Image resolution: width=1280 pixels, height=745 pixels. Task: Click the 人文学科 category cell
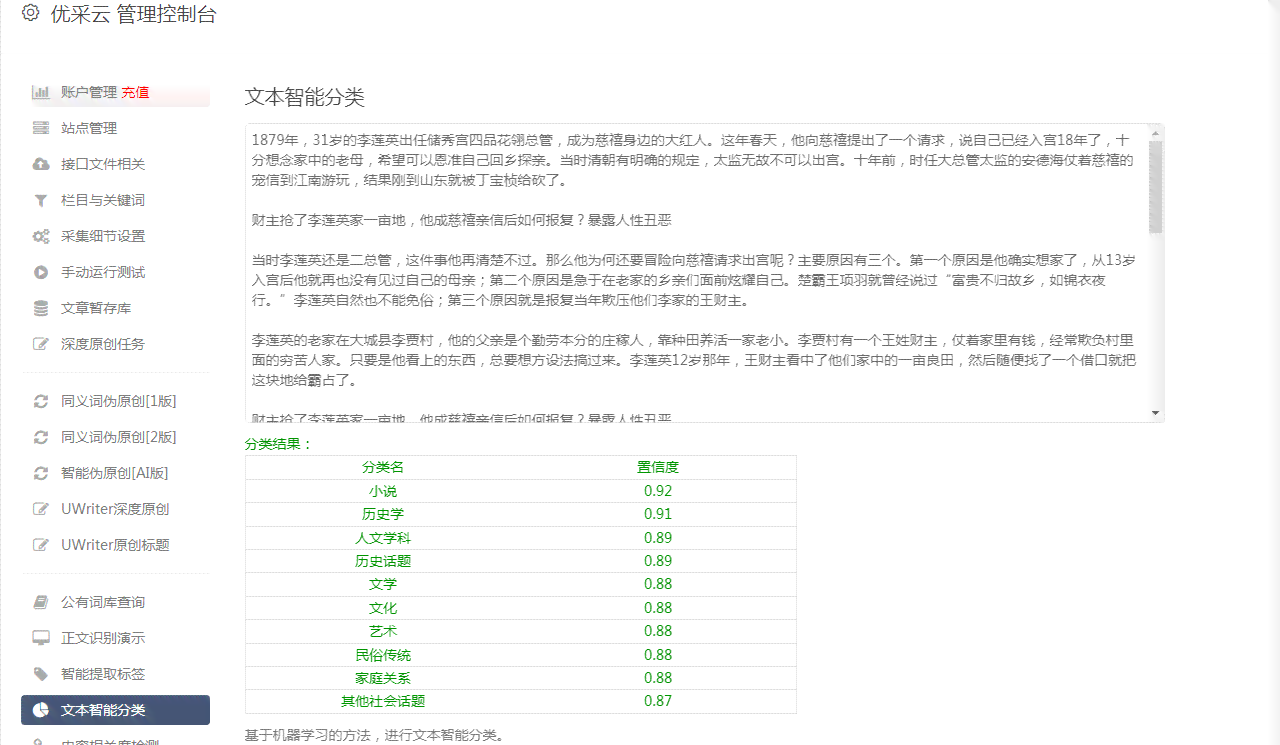pyautogui.click(x=383, y=538)
